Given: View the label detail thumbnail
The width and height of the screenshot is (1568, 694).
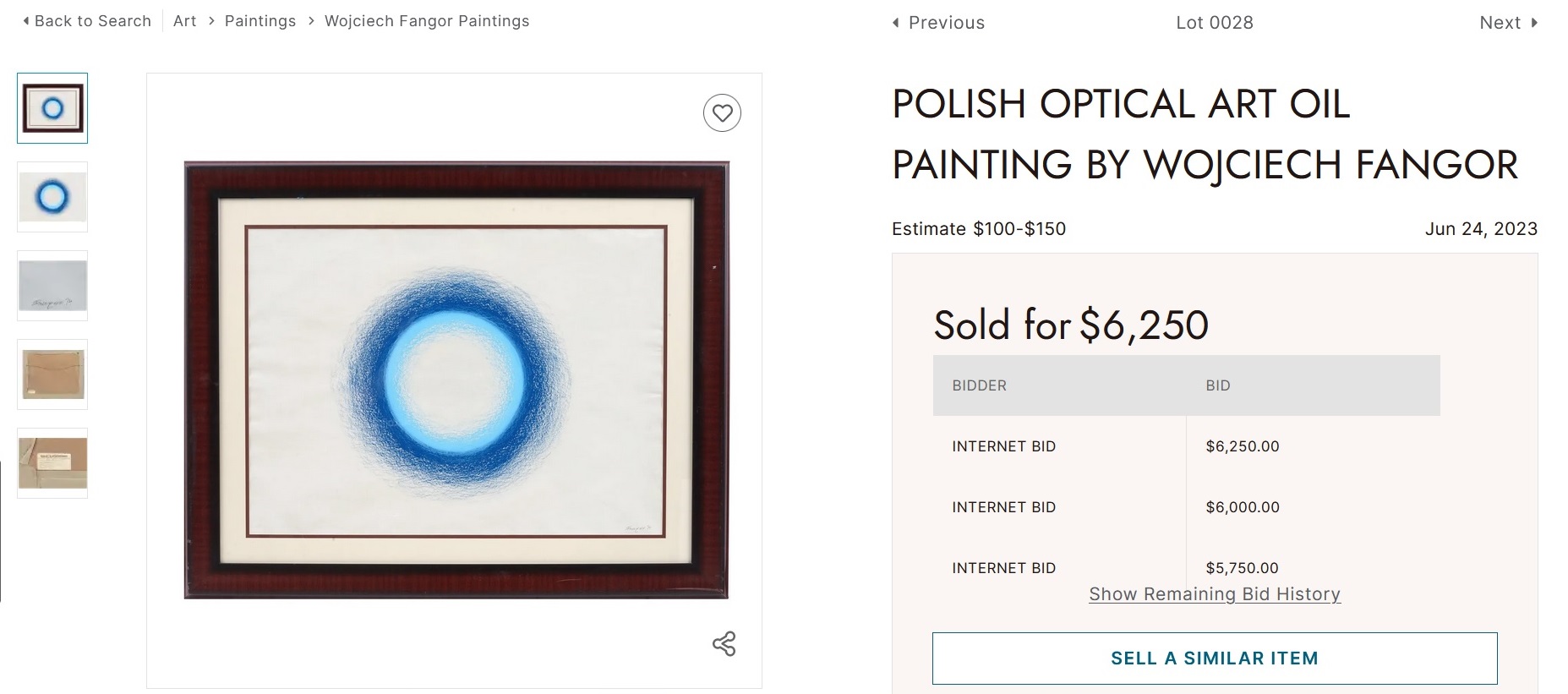Looking at the screenshot, I should pyautogui.click(x=52, y=463).
